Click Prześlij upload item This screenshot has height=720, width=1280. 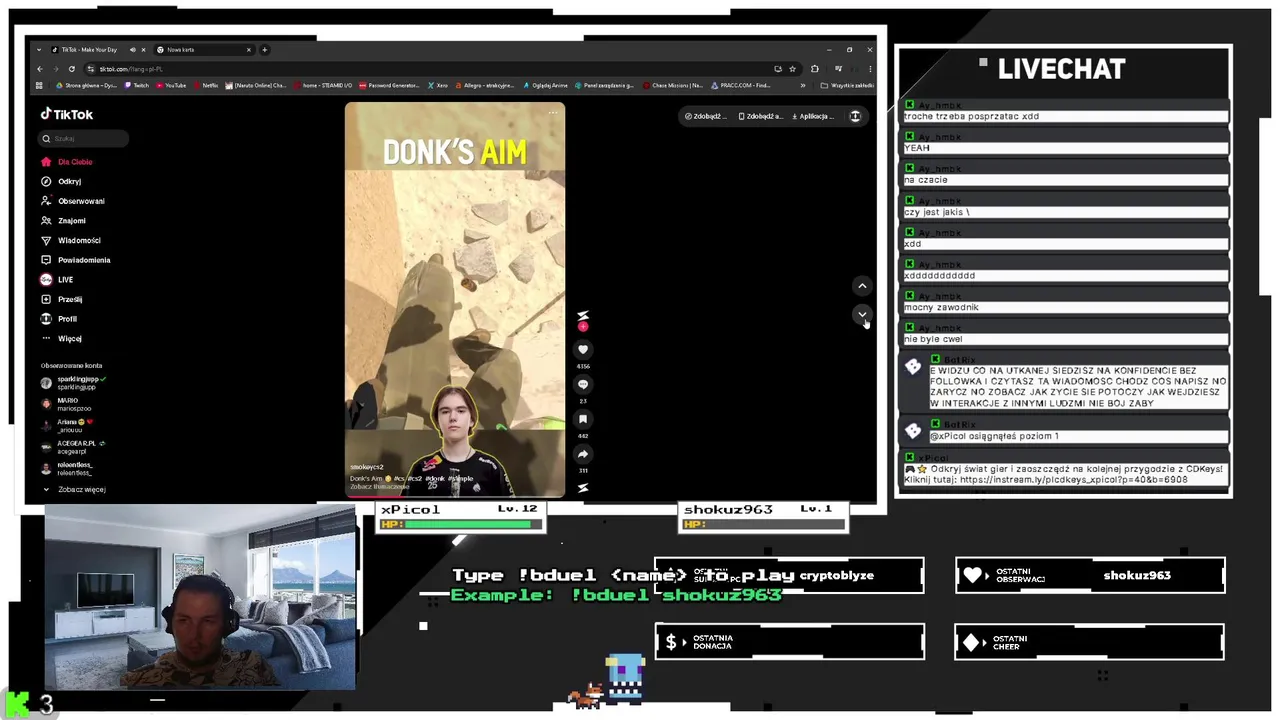tap(61, 299)
